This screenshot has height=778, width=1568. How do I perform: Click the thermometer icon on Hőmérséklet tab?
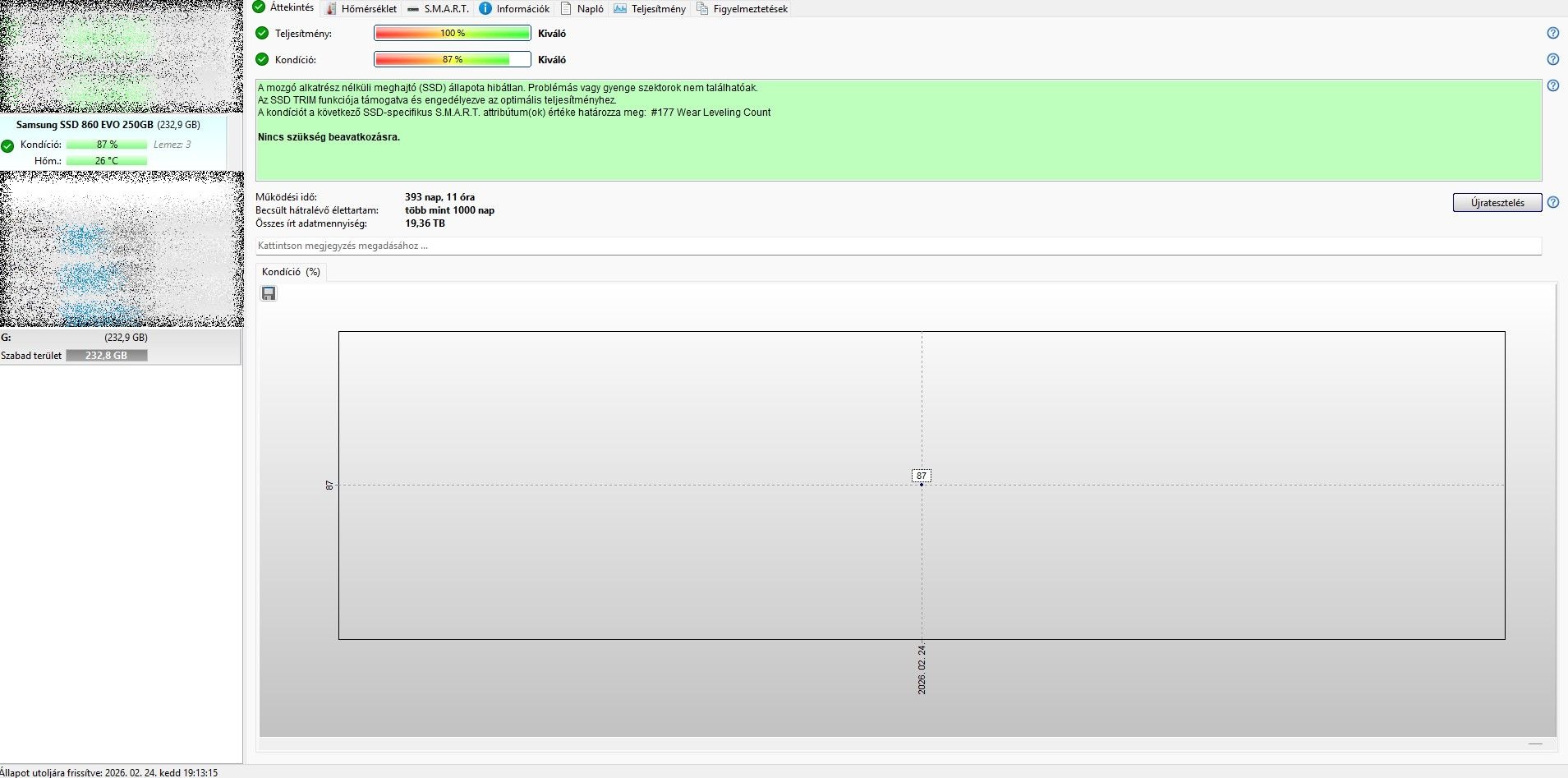[x=331, y=8]
